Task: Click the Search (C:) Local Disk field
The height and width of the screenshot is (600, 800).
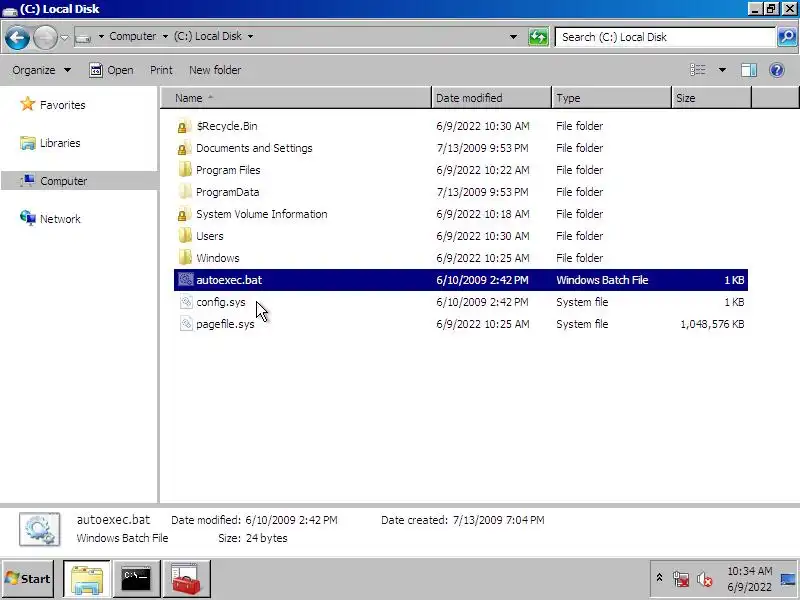Action: pyautogui.click(x=665, y=37)
